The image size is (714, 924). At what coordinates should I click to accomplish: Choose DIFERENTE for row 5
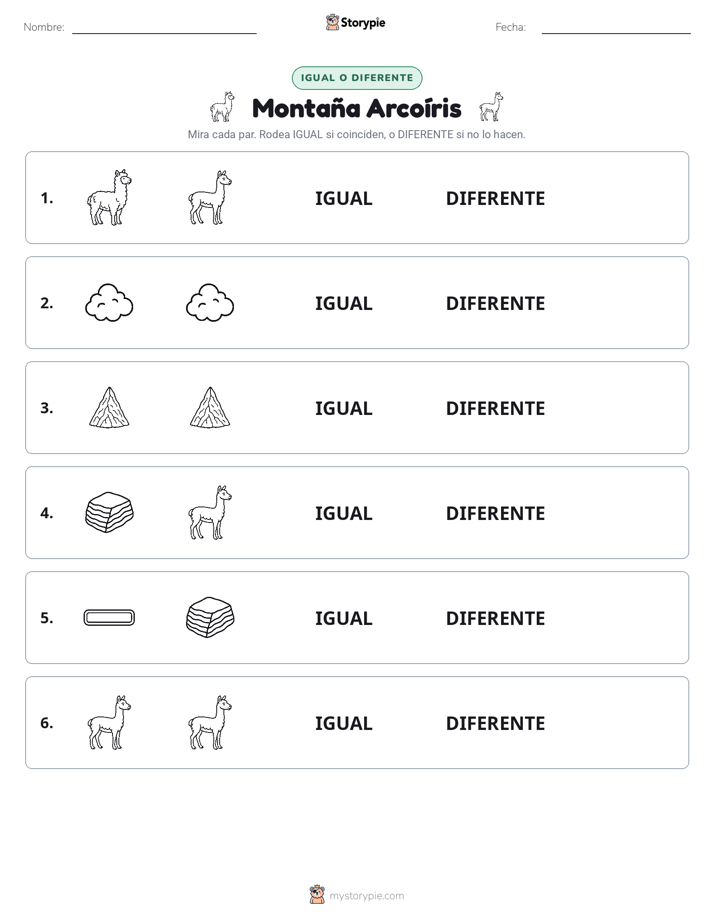pos(495,618)
